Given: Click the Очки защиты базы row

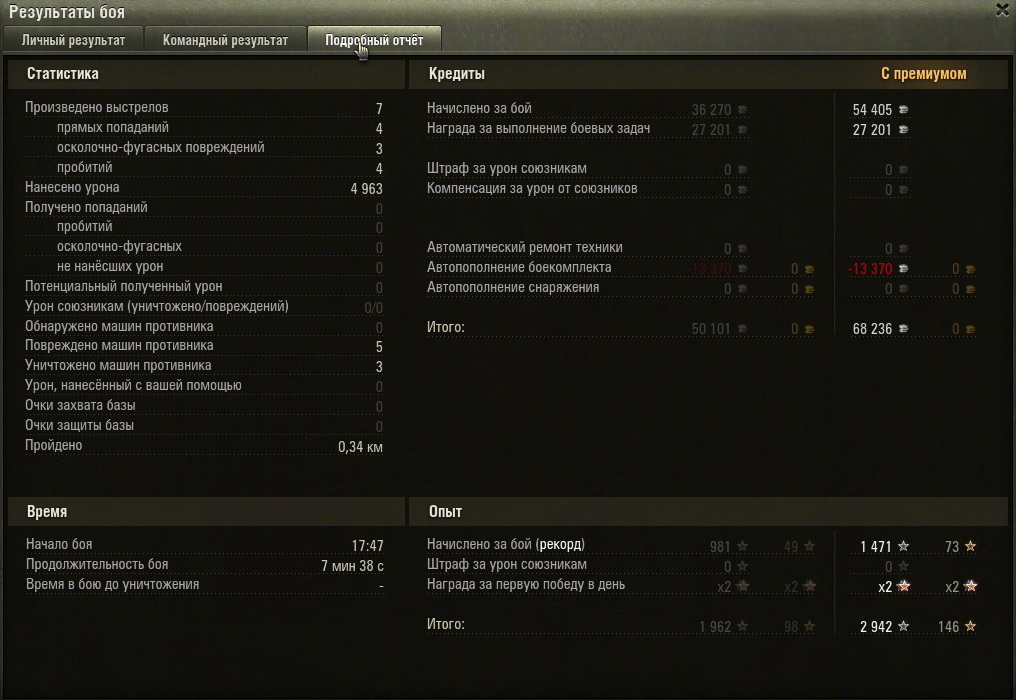Looking at the screenshot, I should (203, 426).
